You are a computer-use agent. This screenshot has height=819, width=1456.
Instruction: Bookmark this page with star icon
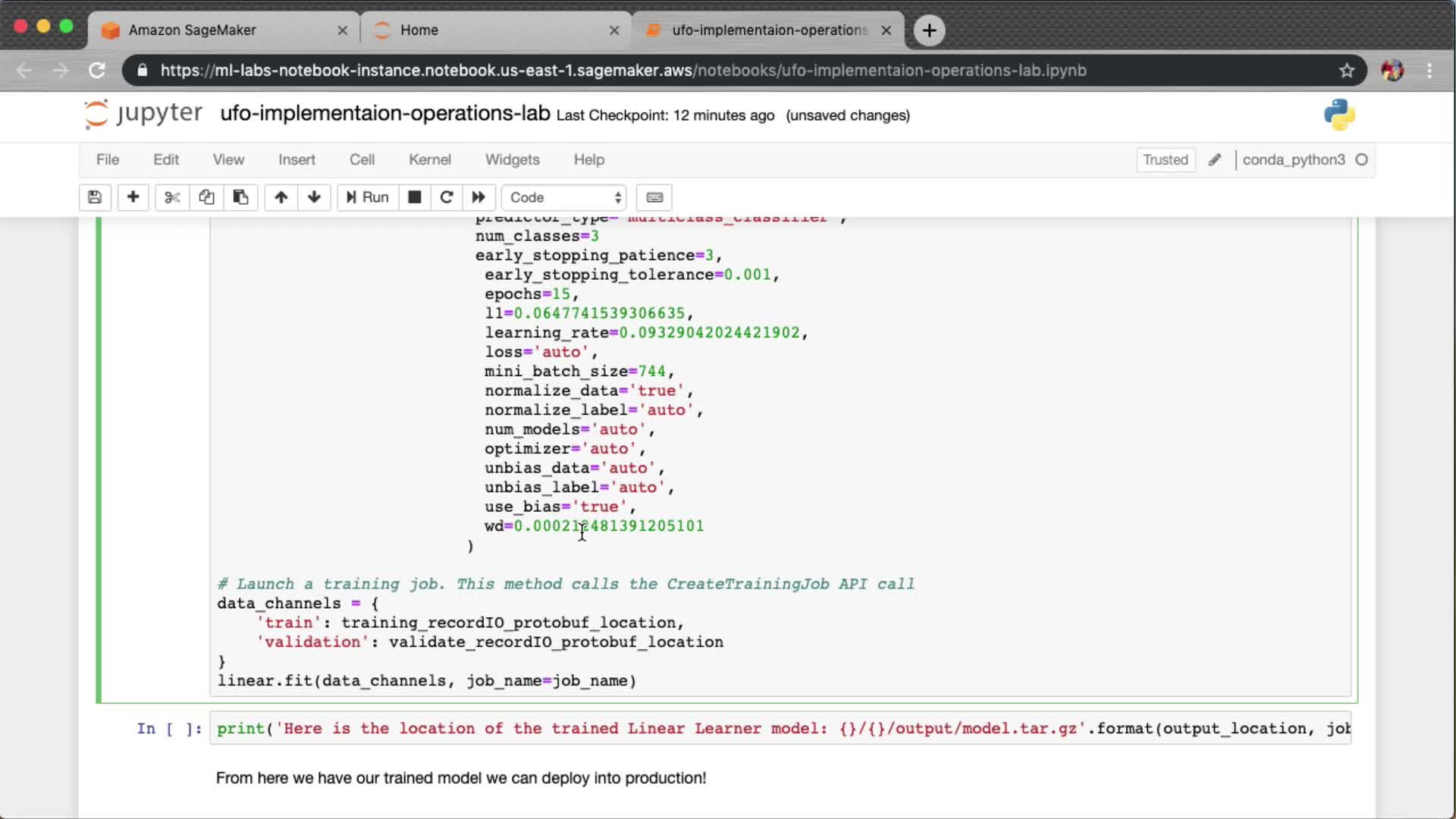pos(1346,71)
